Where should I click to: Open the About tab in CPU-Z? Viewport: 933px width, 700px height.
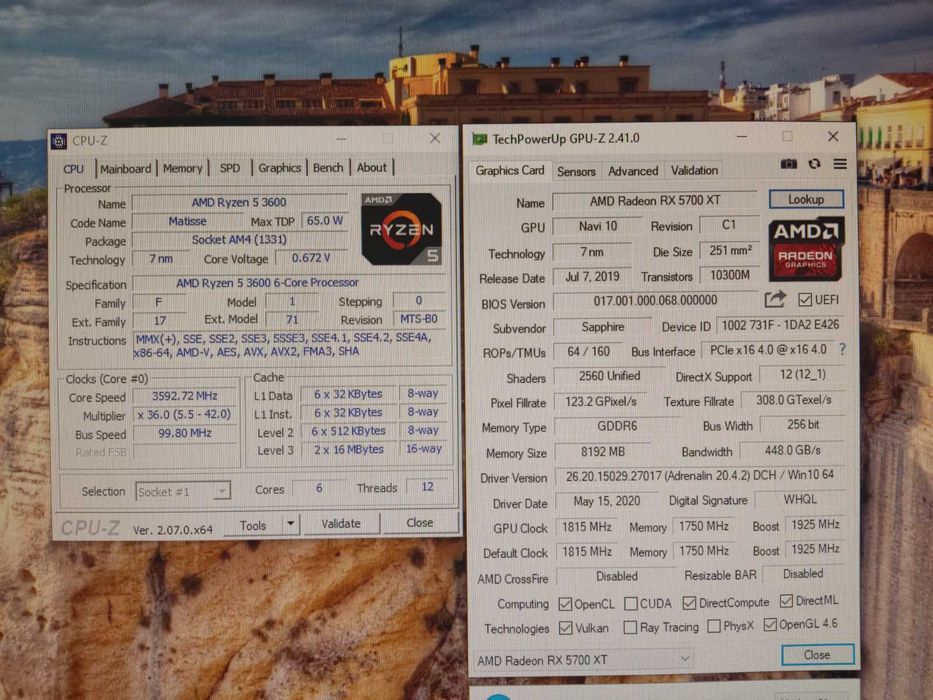tap(372, 167)
